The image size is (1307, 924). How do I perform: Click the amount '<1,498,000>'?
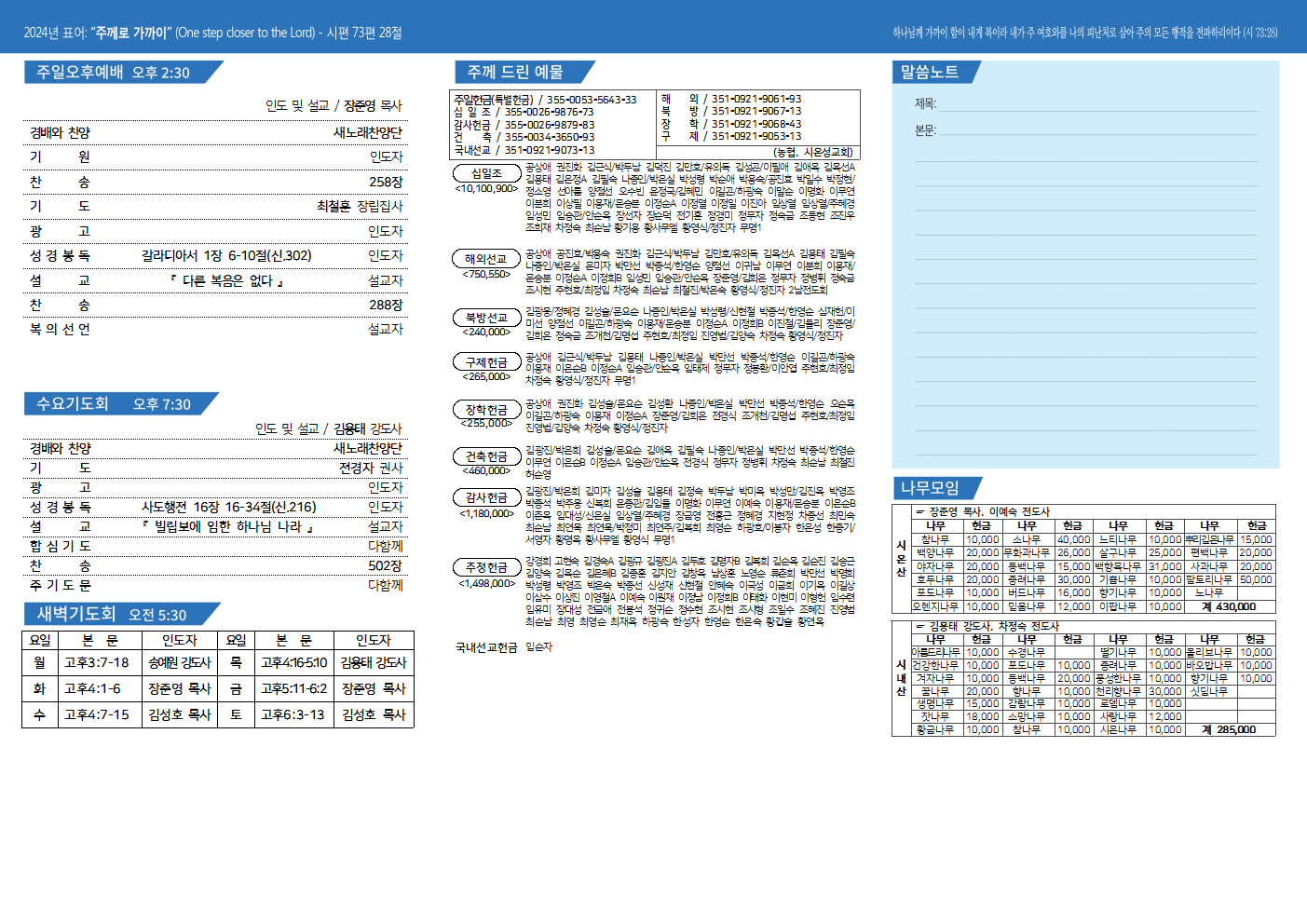pos(486,583)
